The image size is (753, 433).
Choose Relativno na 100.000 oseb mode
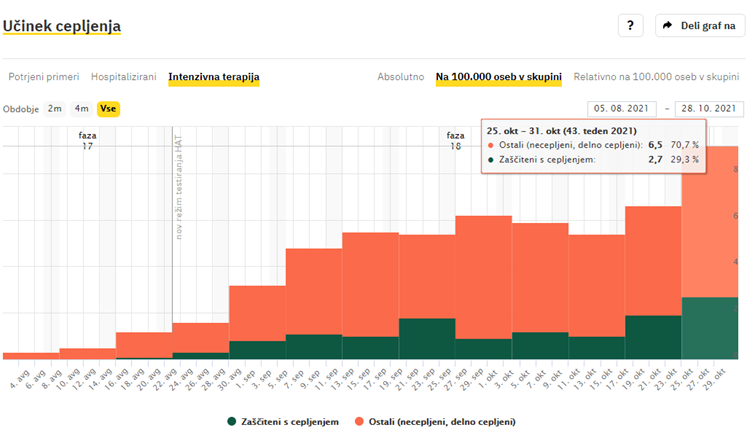[656, 77]
